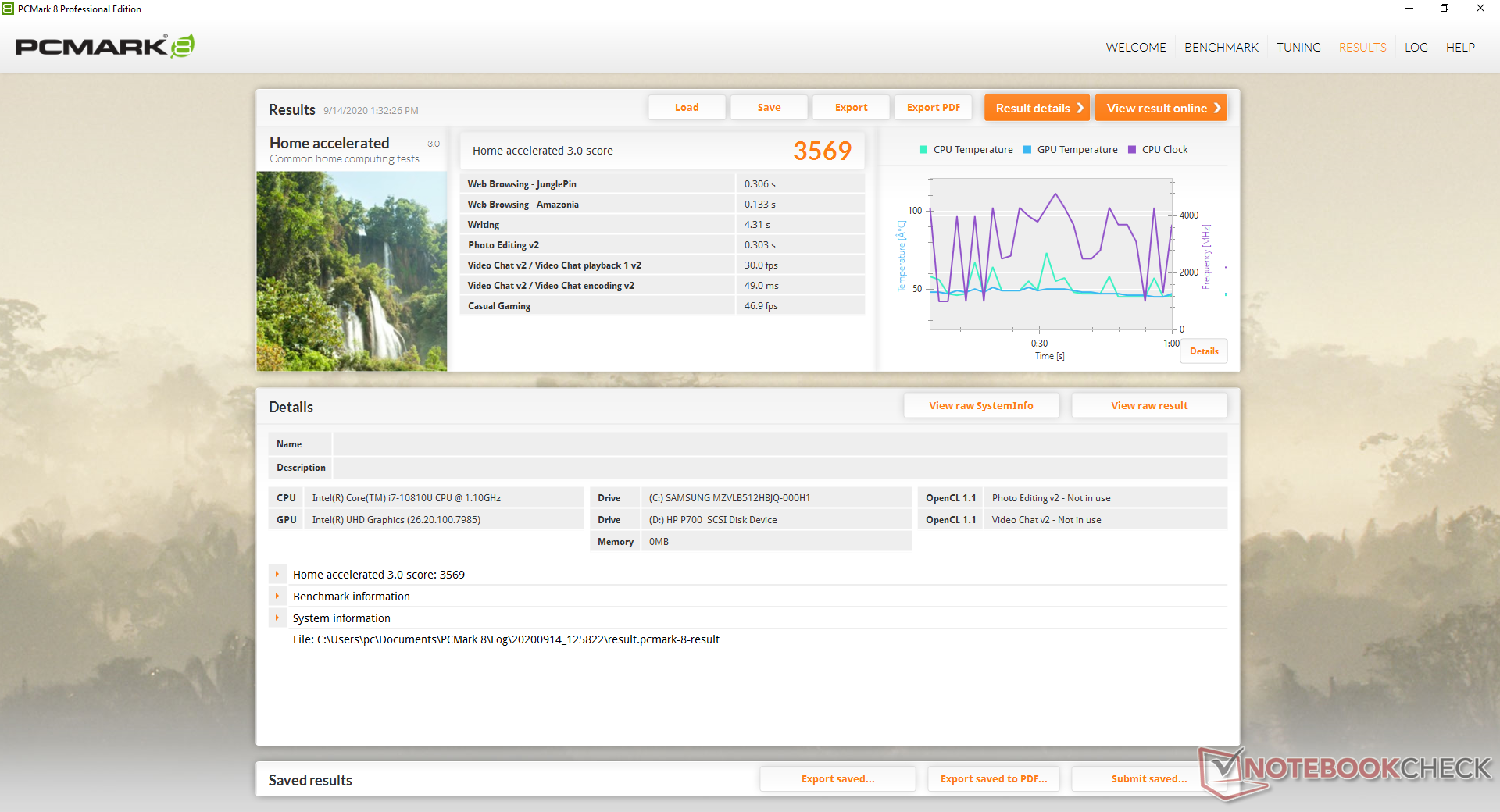
Task: Click Submit saved... button
Action: 1149,778
